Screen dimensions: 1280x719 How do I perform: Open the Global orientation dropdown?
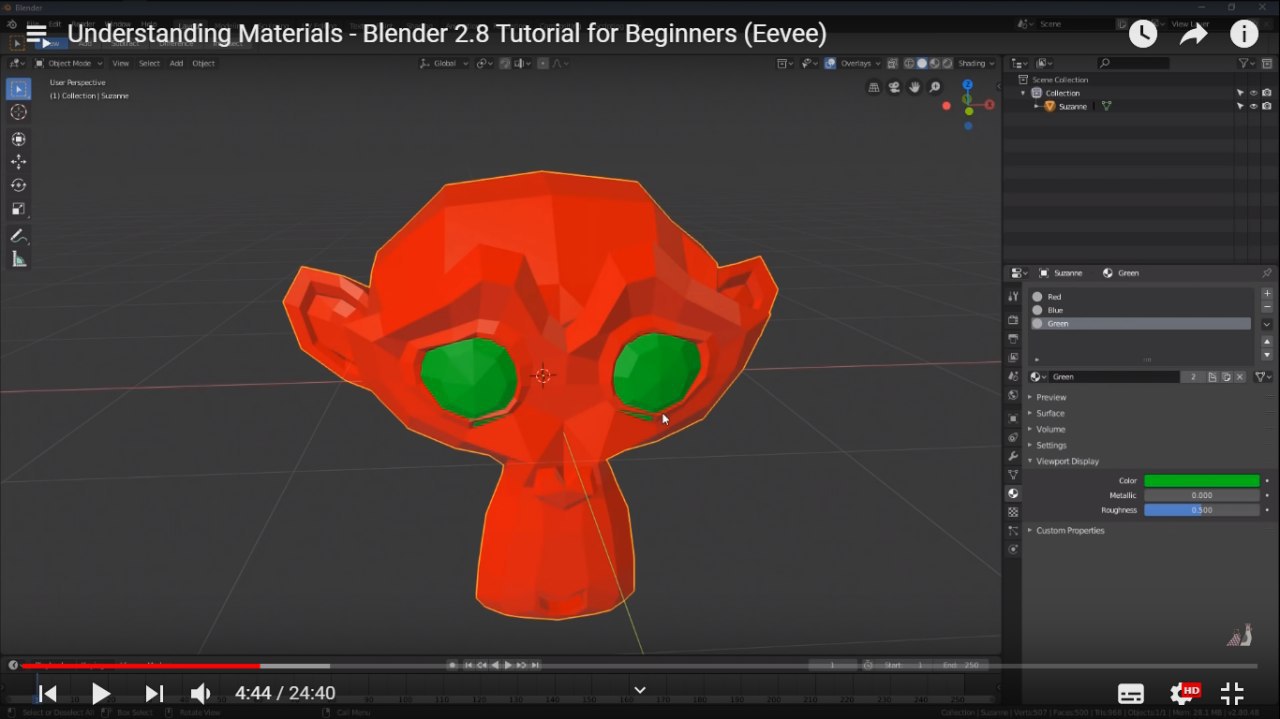444,63
